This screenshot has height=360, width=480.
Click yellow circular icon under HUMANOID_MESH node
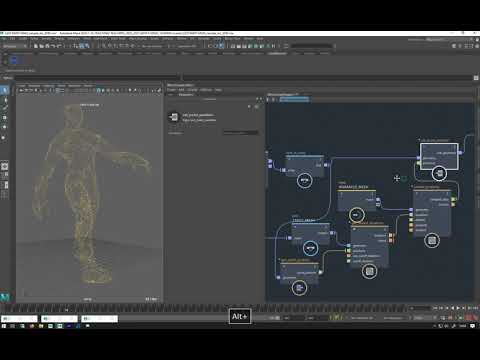(356, 215)
